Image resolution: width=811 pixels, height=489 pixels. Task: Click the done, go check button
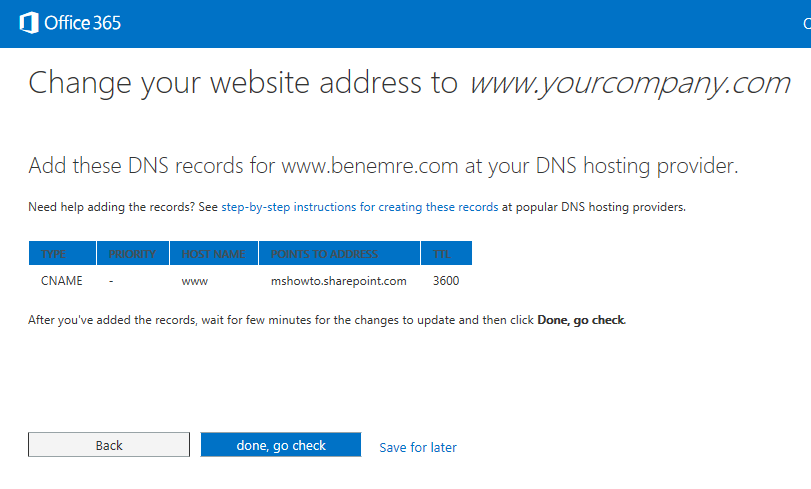pos(281,445)
